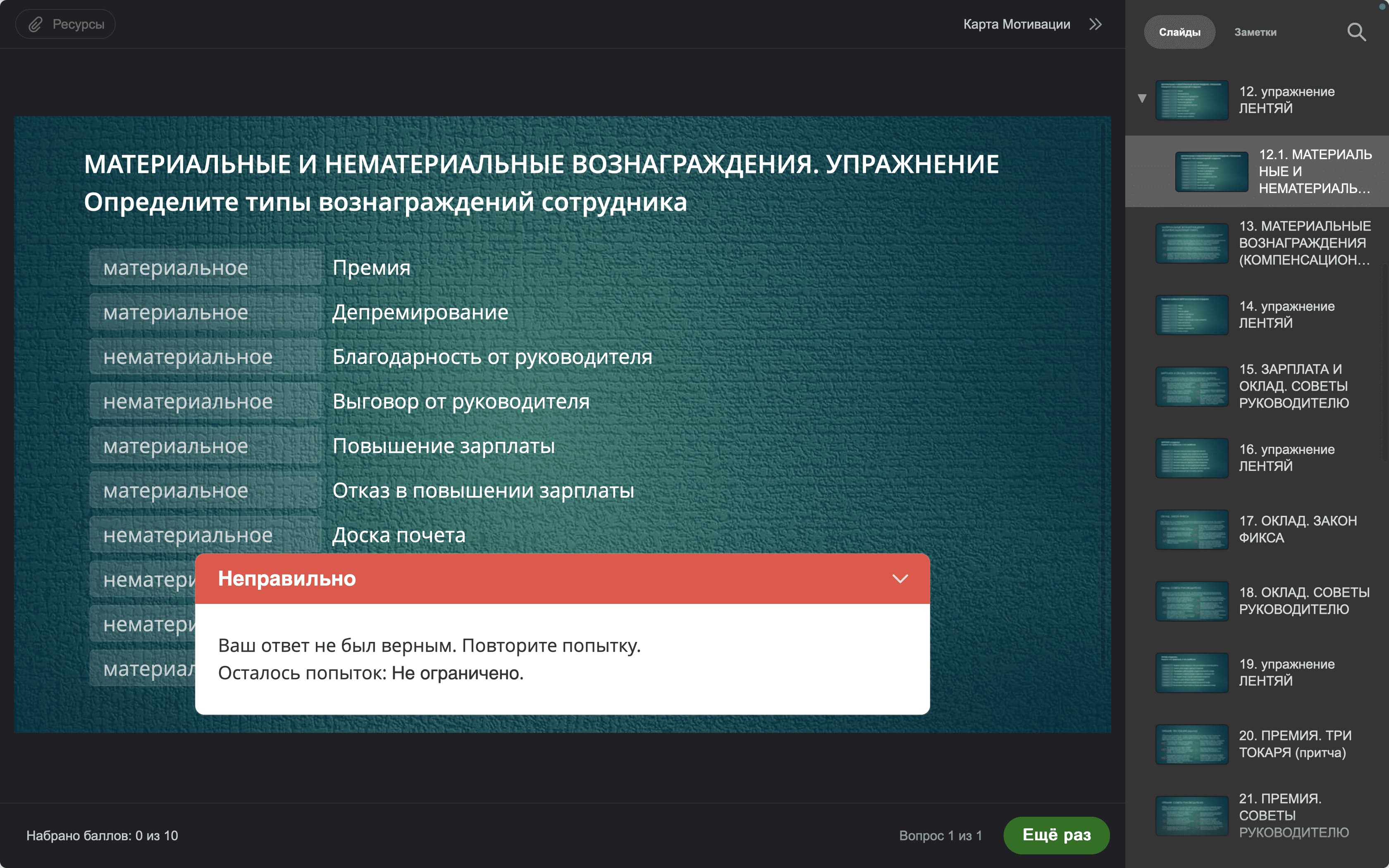Click sidebar title 20. ПРЕМИЯ. ТРИ ТОКАРЯ
The image size is (1389, 868).
tap(1295, 744)
